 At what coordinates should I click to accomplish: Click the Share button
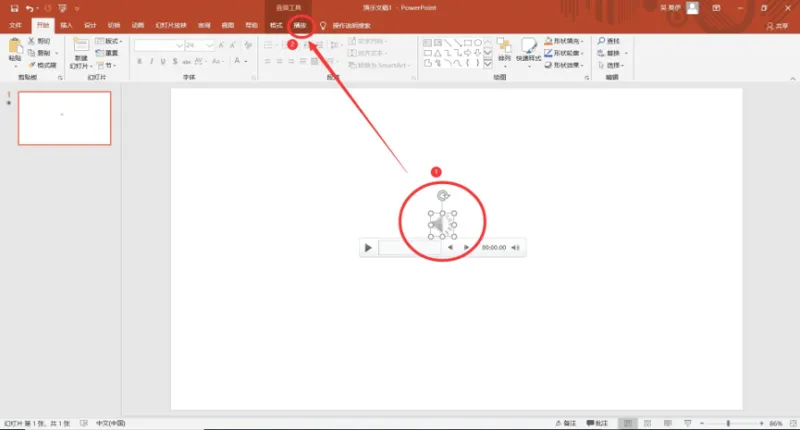777,26
